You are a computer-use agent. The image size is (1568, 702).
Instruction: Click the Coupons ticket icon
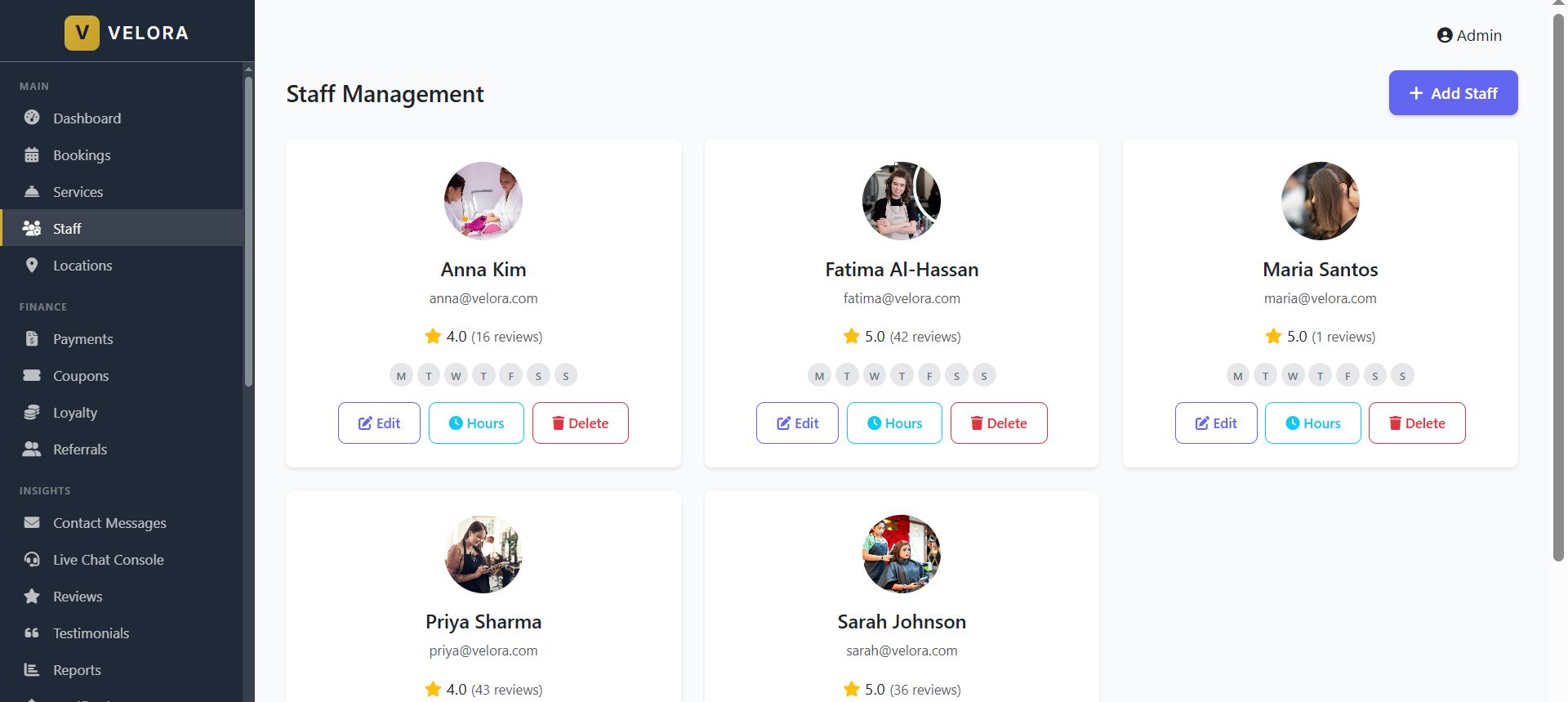[x=32, y=375]
